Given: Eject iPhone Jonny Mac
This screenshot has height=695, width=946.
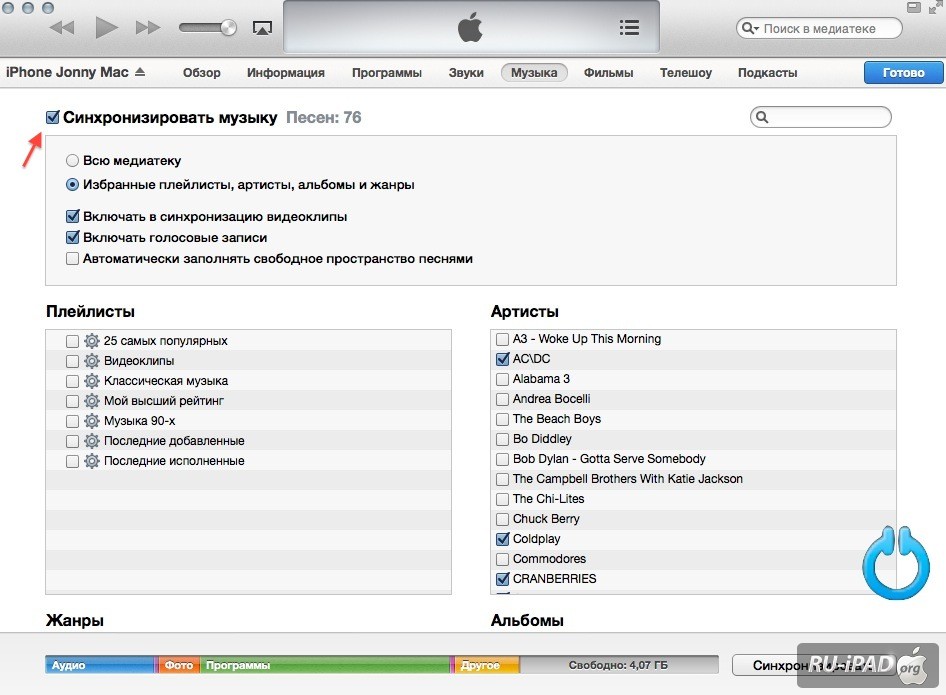Looking at the screenshot, I should coord(140,72).
